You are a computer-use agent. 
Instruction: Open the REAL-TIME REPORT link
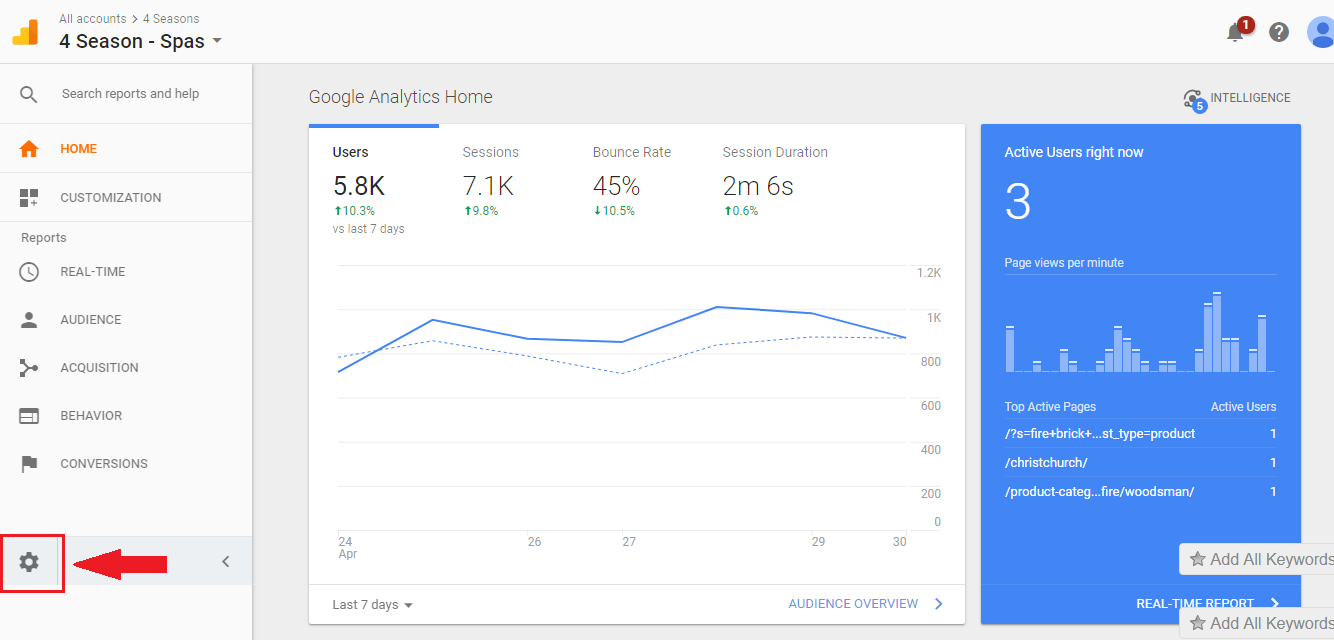1195,603
